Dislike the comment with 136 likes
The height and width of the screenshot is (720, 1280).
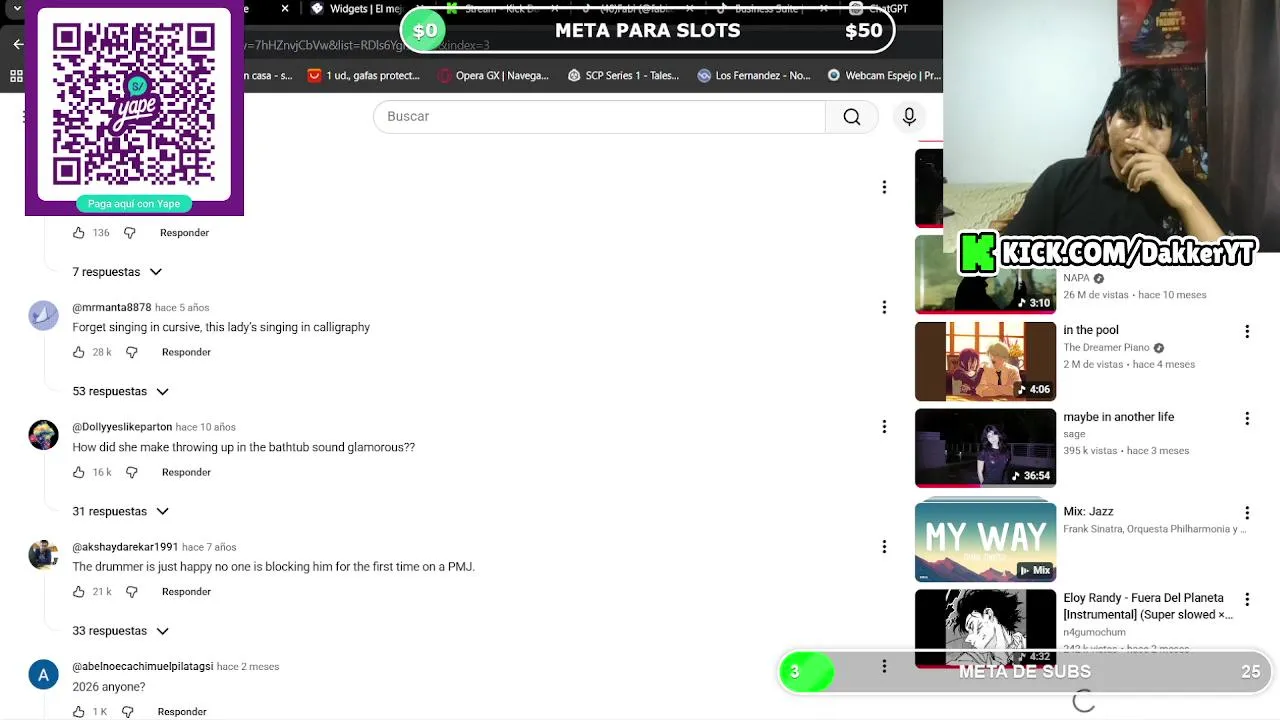130,233
